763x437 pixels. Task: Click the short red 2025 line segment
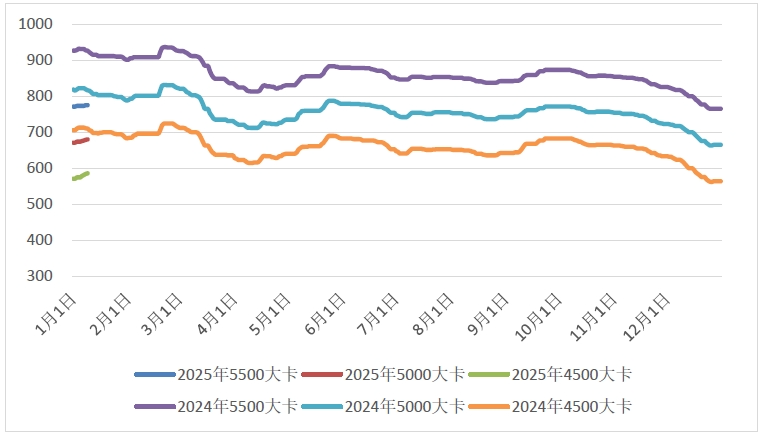[80, 141]
